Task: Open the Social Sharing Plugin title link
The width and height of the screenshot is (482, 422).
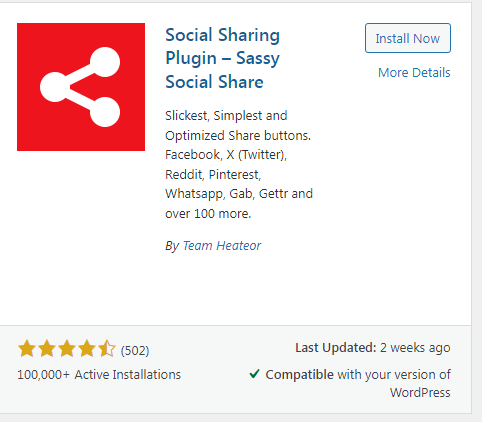Action: click(x=223, y=58)
